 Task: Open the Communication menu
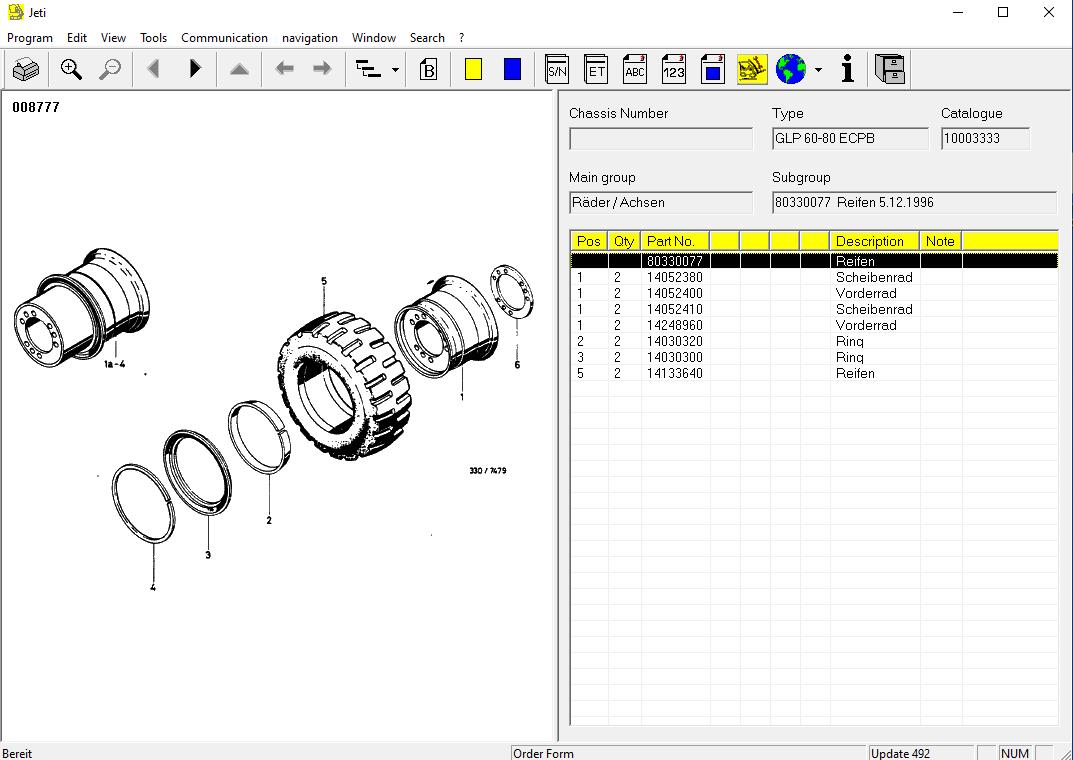[x=224, y=38]
